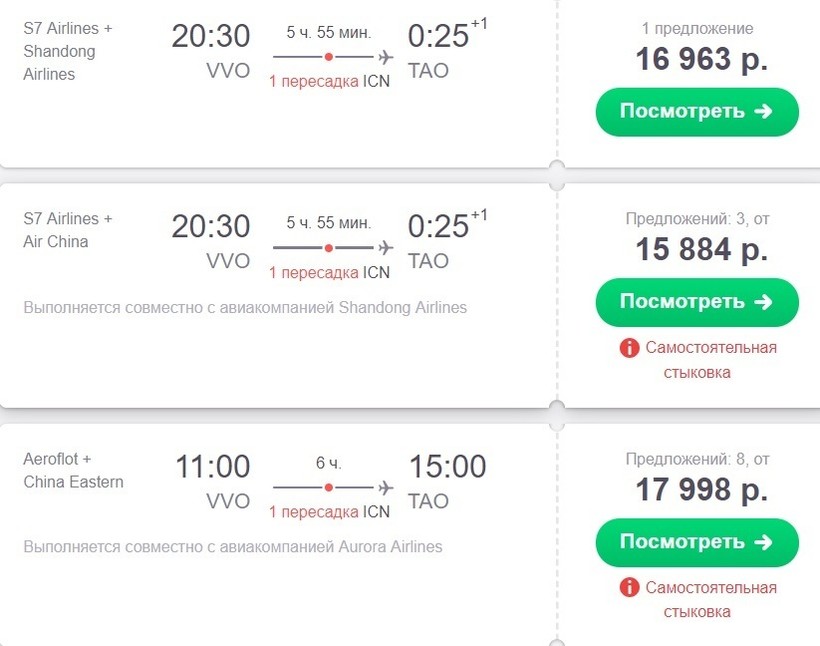Click Посмотреть for the 17 998 р. offer

697,542
